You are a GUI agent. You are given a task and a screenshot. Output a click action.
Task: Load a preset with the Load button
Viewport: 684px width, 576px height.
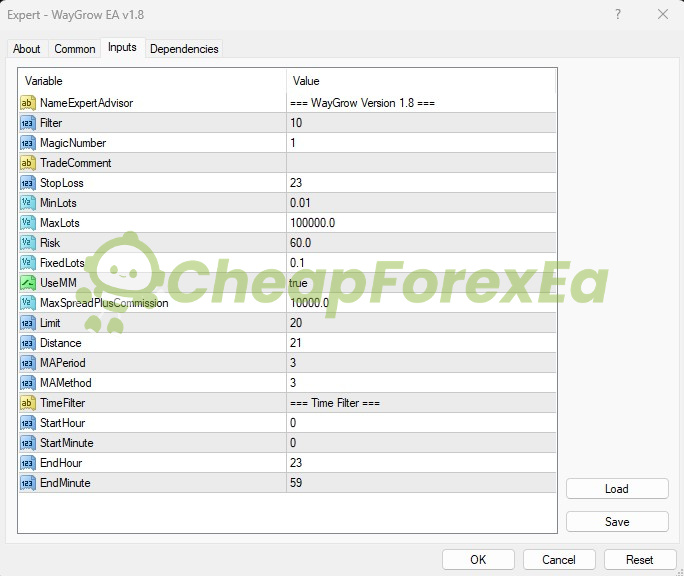pyautogui.click(x=617, y=489)
